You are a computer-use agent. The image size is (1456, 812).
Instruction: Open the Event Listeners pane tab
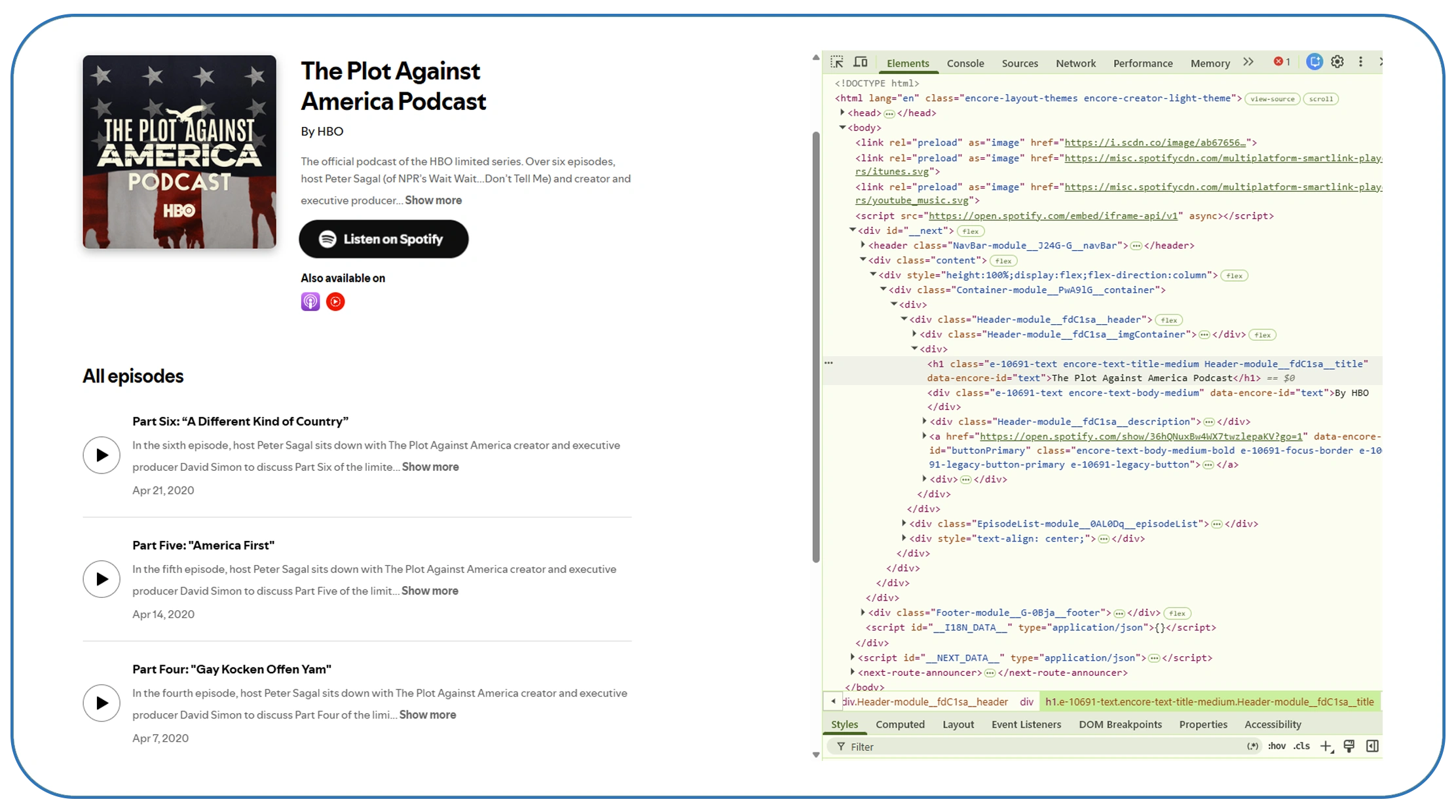click(x=1026, y=724)
